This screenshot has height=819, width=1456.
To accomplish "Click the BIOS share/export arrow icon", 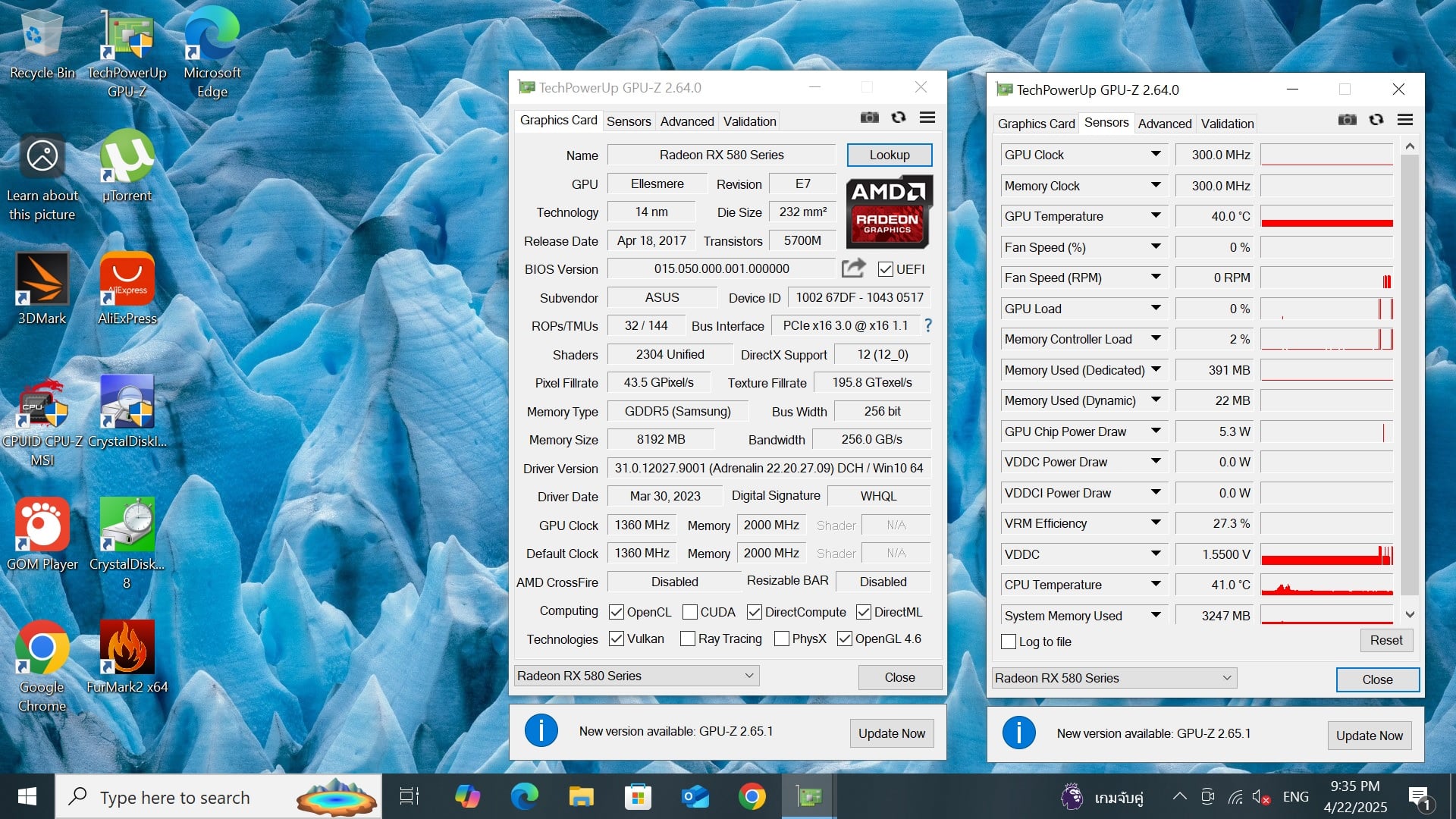I will click(854, 268).
